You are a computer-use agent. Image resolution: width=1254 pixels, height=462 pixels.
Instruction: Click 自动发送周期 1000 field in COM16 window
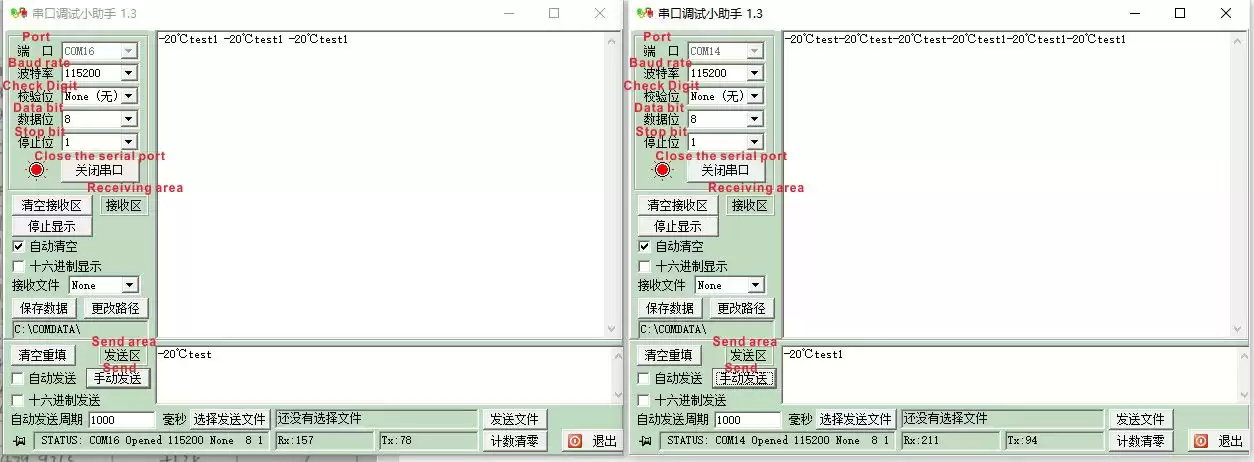[122, 420]
